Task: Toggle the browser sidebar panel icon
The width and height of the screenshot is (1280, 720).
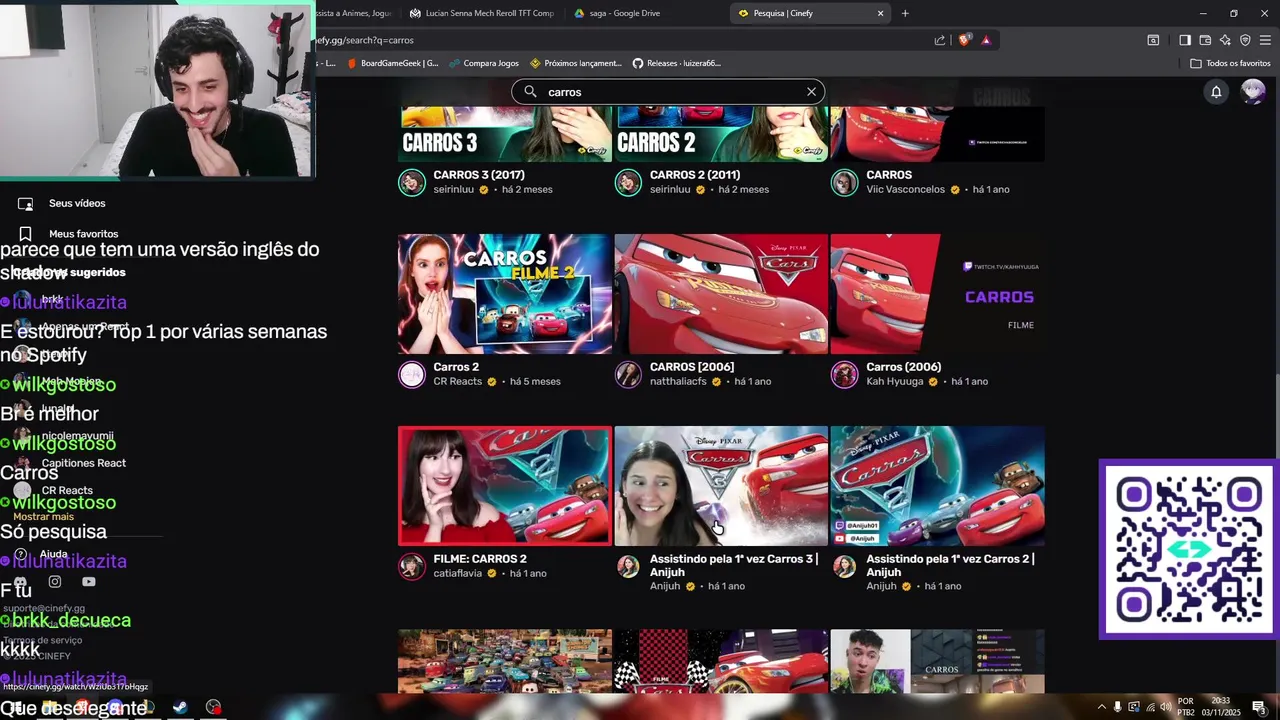Action: pos(1185,40)
